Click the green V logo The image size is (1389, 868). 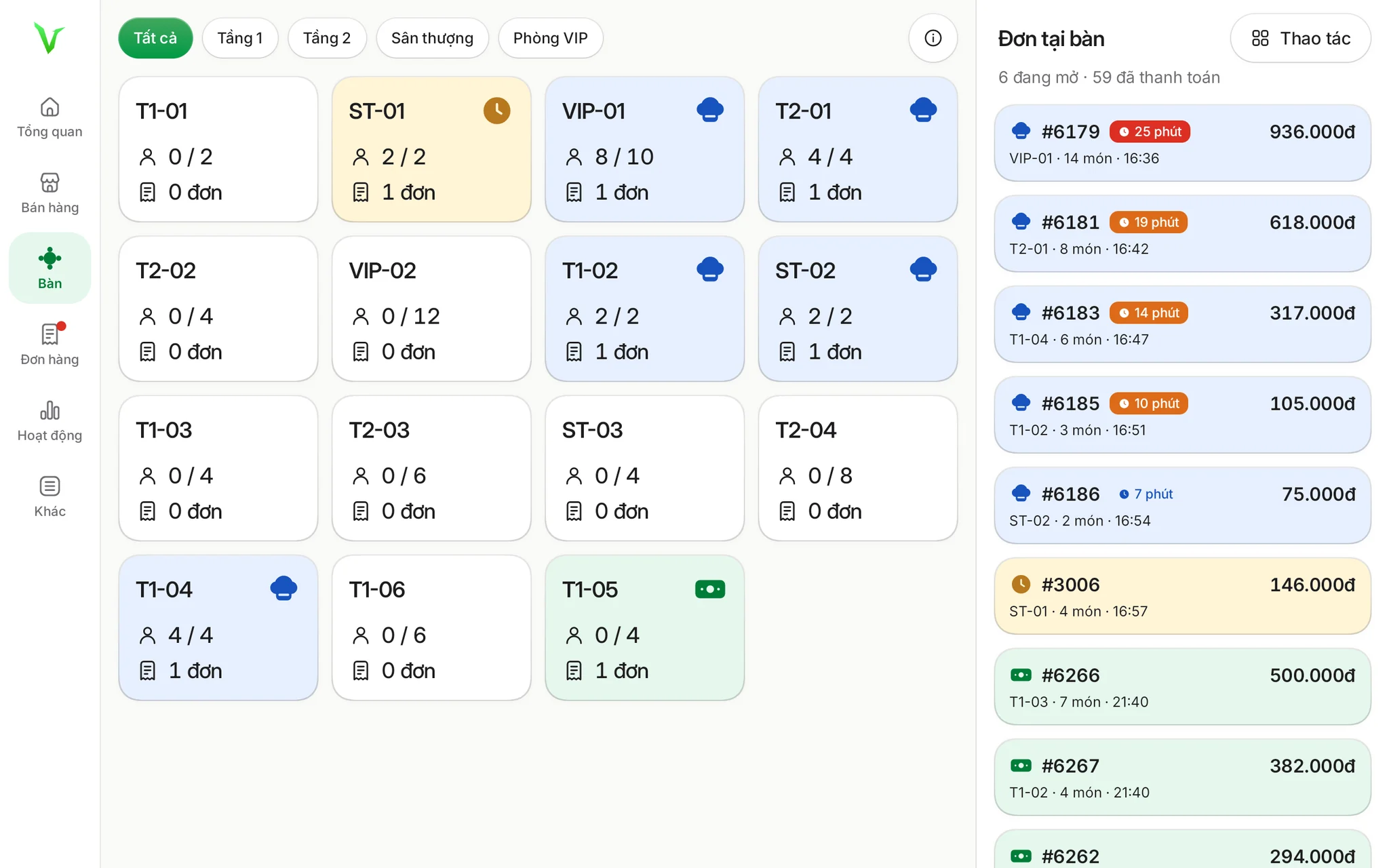coord(49,38)
